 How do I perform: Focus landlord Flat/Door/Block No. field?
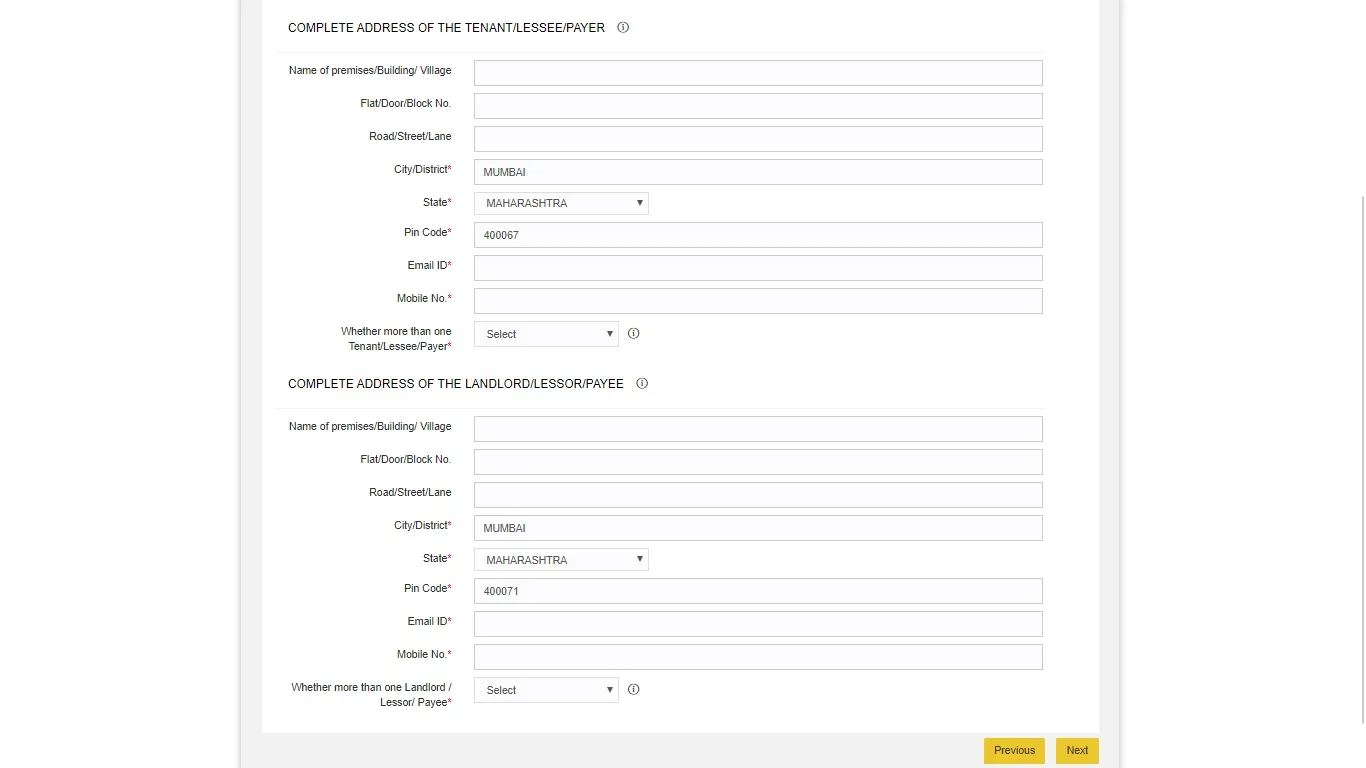(758, 462)
